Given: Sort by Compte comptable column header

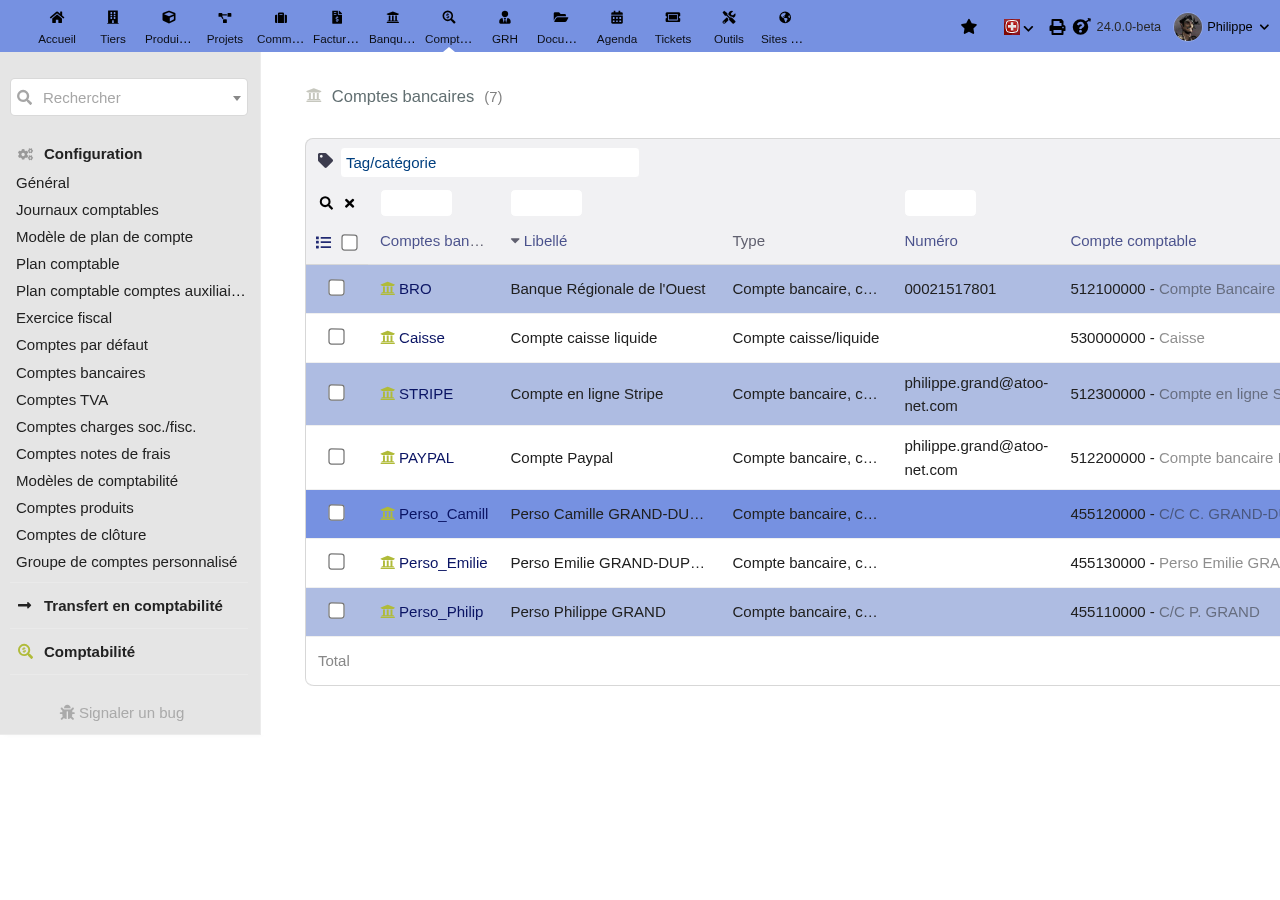Looking at the screenshot, I should click(1133, 241).
